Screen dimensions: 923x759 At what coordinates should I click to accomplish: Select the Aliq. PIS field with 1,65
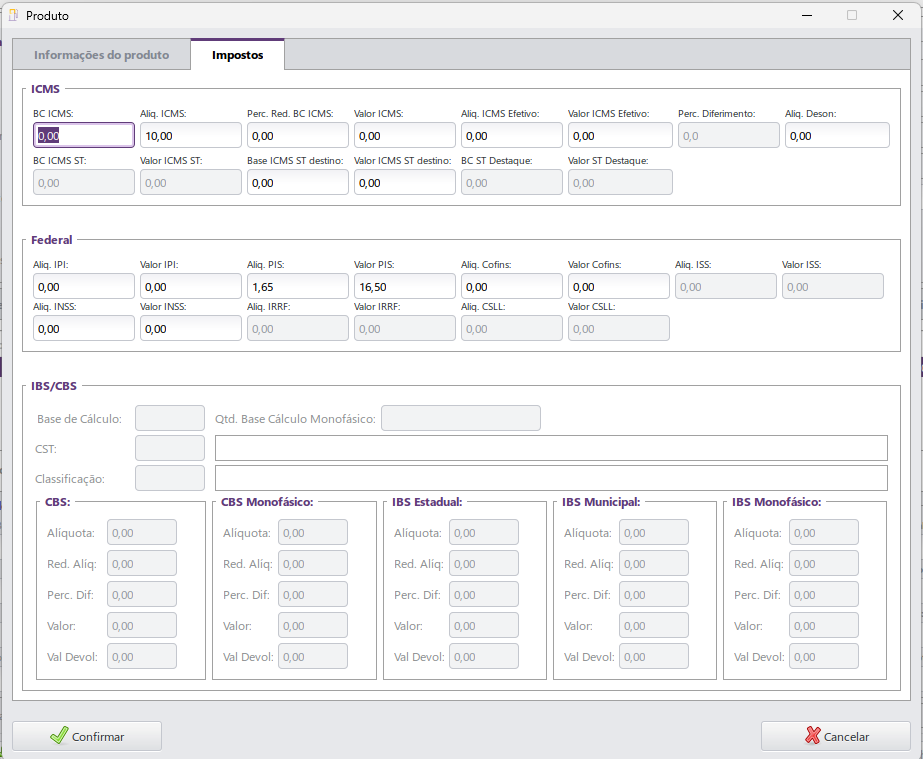(x=297, y=287)
